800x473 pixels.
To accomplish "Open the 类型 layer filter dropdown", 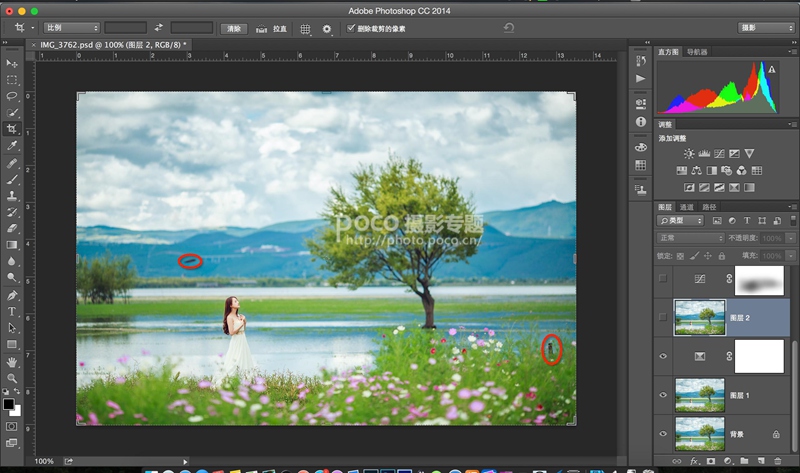I will point(680,220).
